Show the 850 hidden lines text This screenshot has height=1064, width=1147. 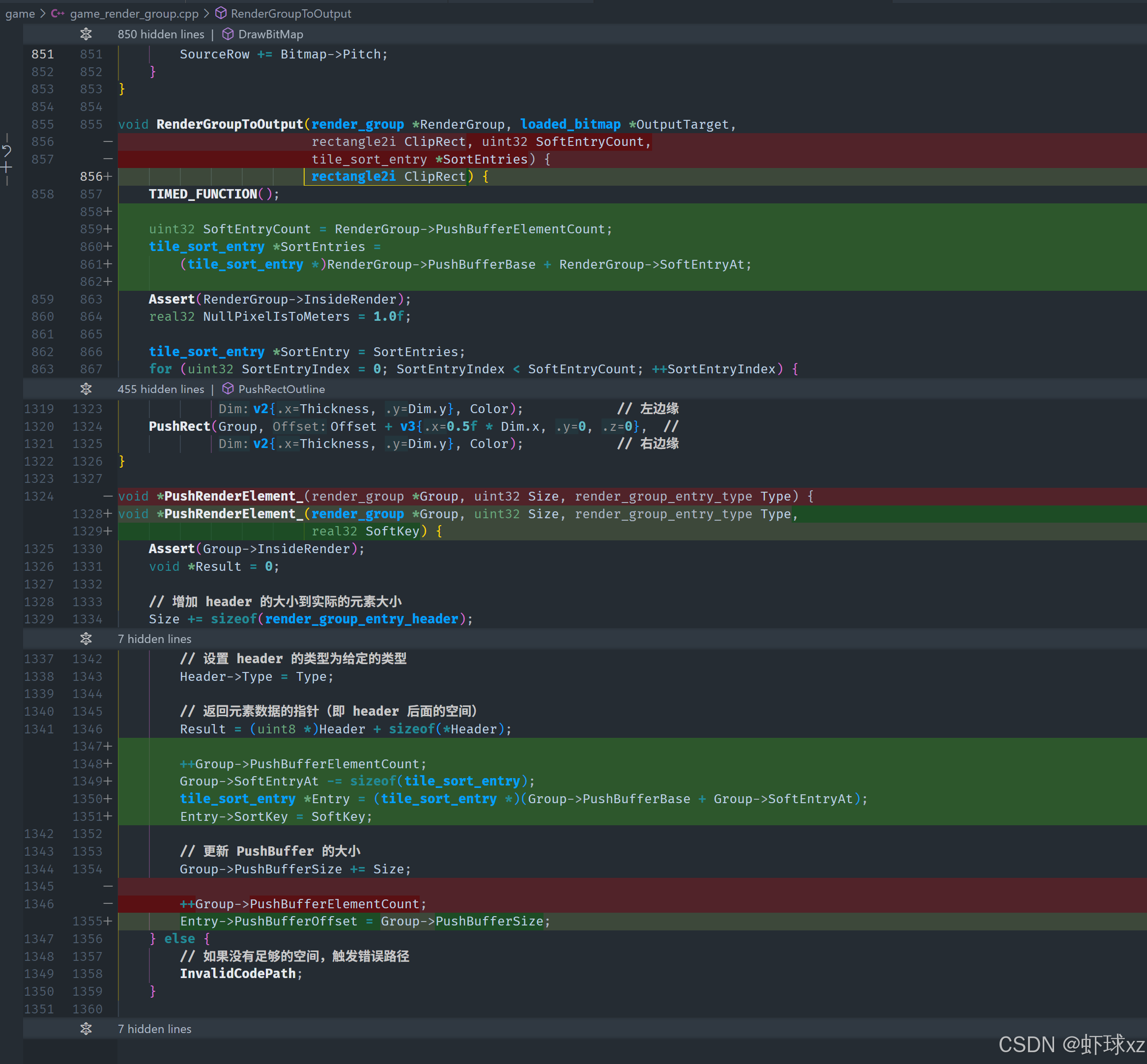pos(161,34)
